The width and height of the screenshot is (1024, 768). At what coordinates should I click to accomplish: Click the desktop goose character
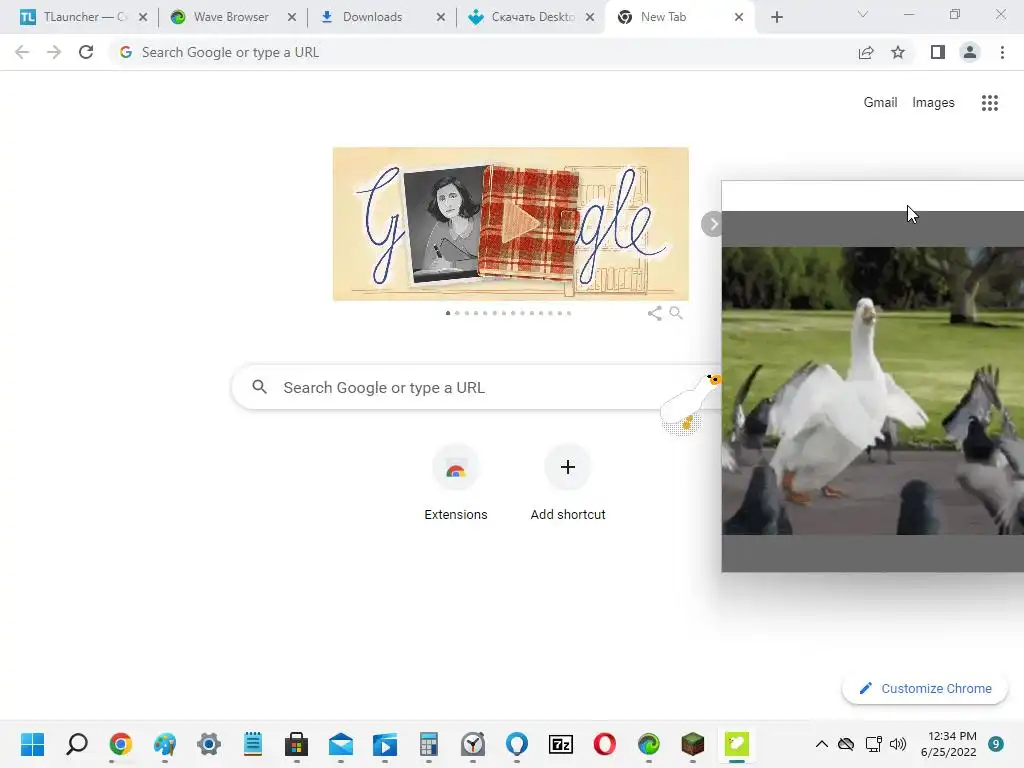690,404
